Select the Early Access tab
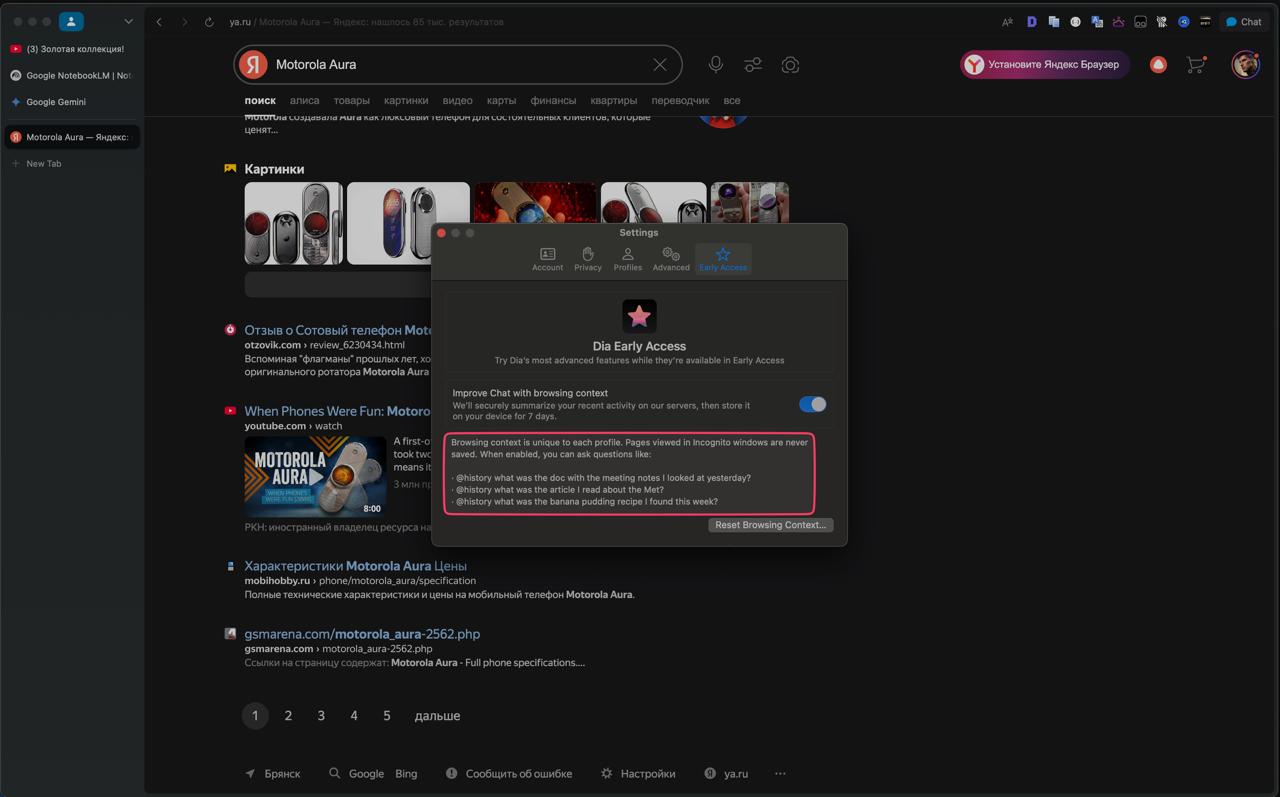 [x=723, y=259]
